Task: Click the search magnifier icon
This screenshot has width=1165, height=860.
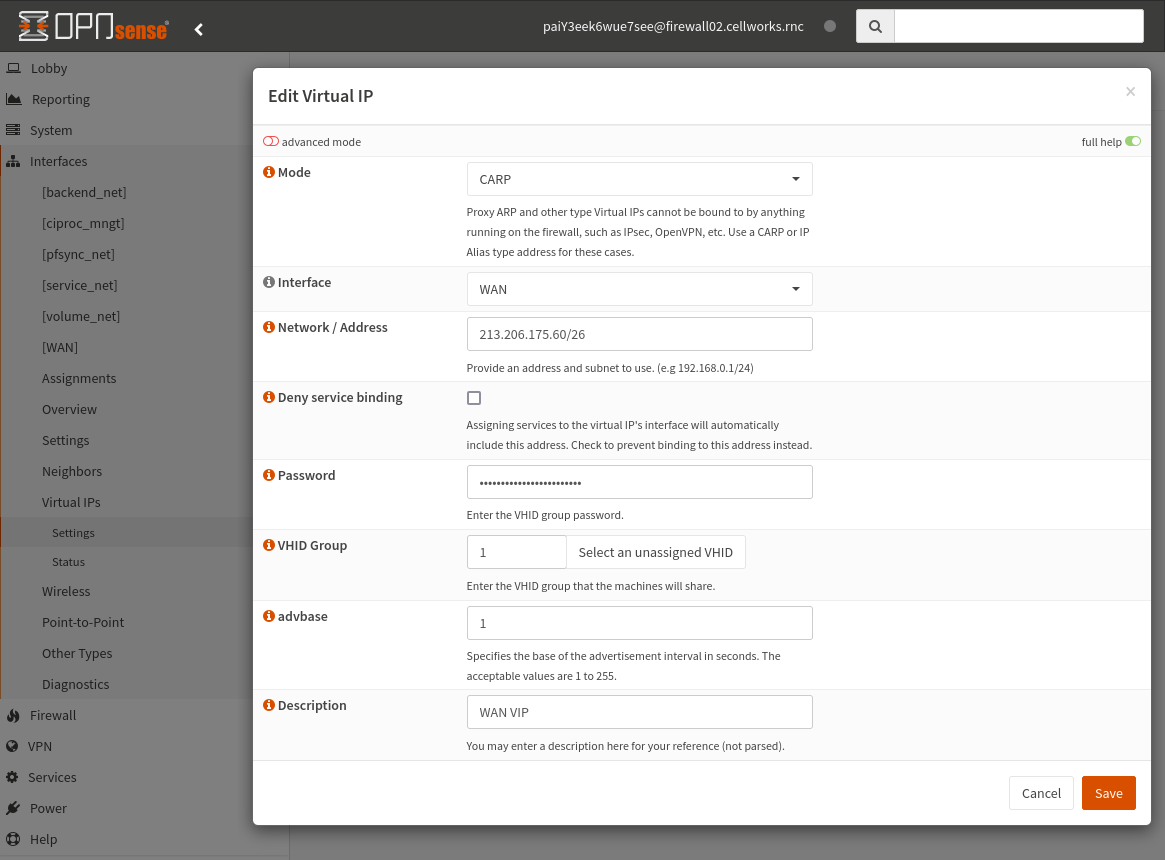Action: click(x=874, y=25)
